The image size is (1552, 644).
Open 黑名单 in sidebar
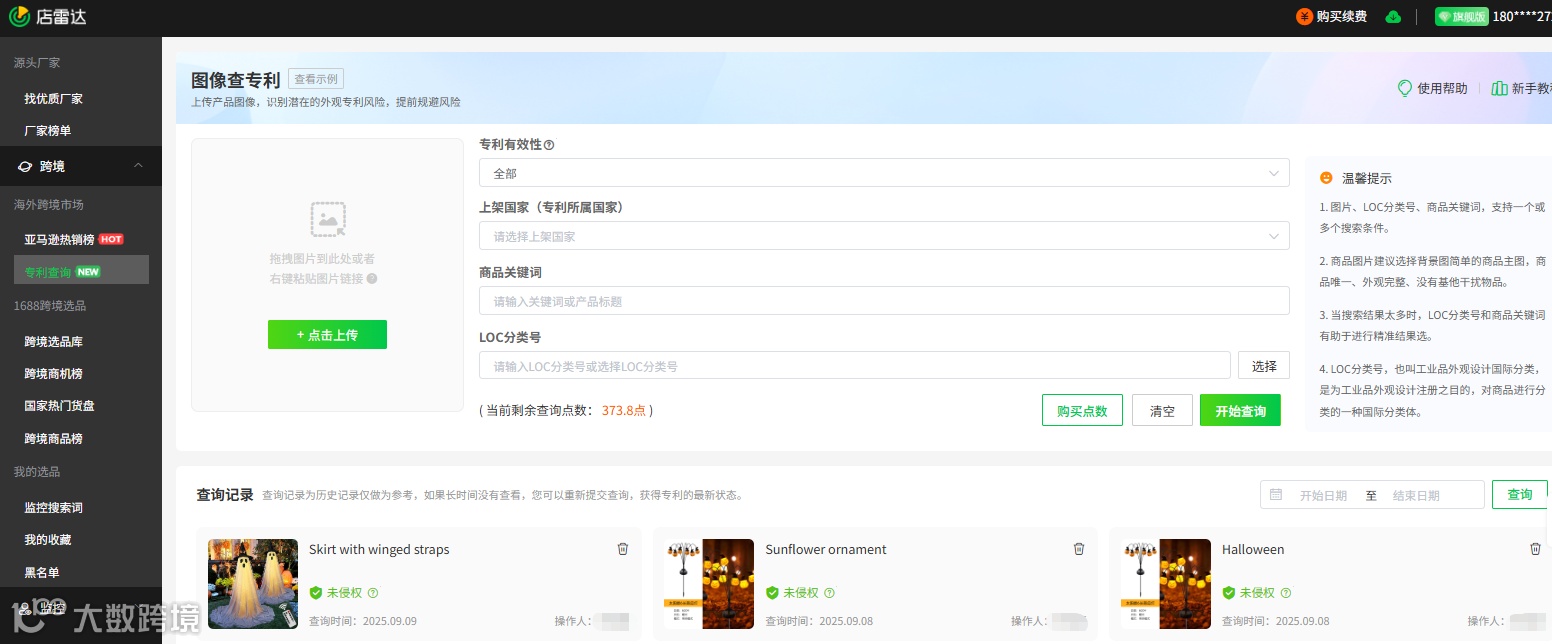(42, 572)
